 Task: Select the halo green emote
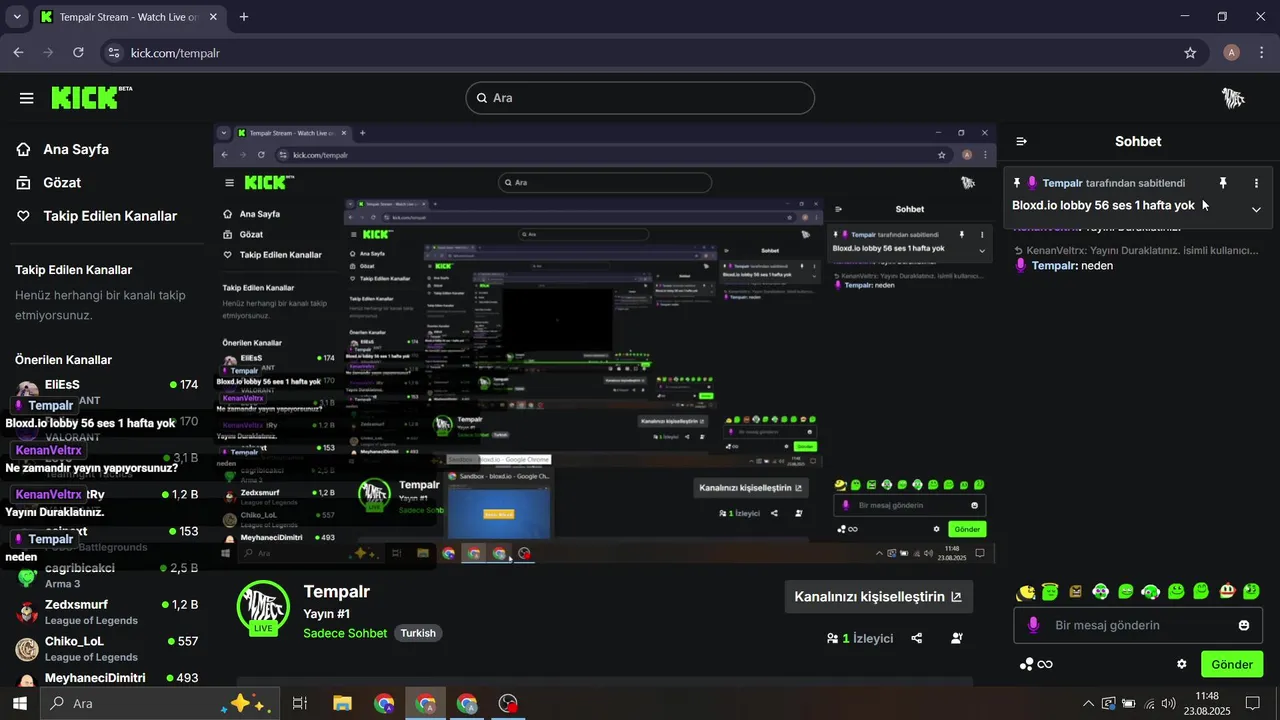(x=1050, y=592)
